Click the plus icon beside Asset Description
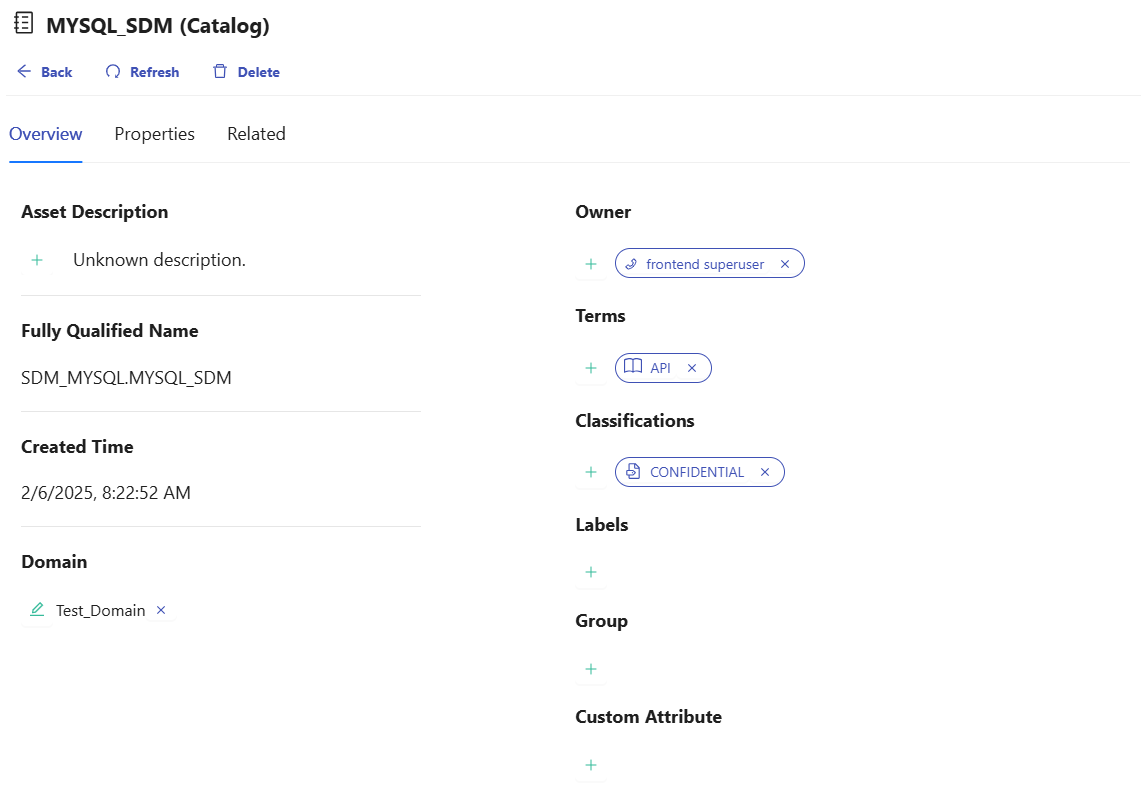 pyautogui.click(x=37, y=260)
